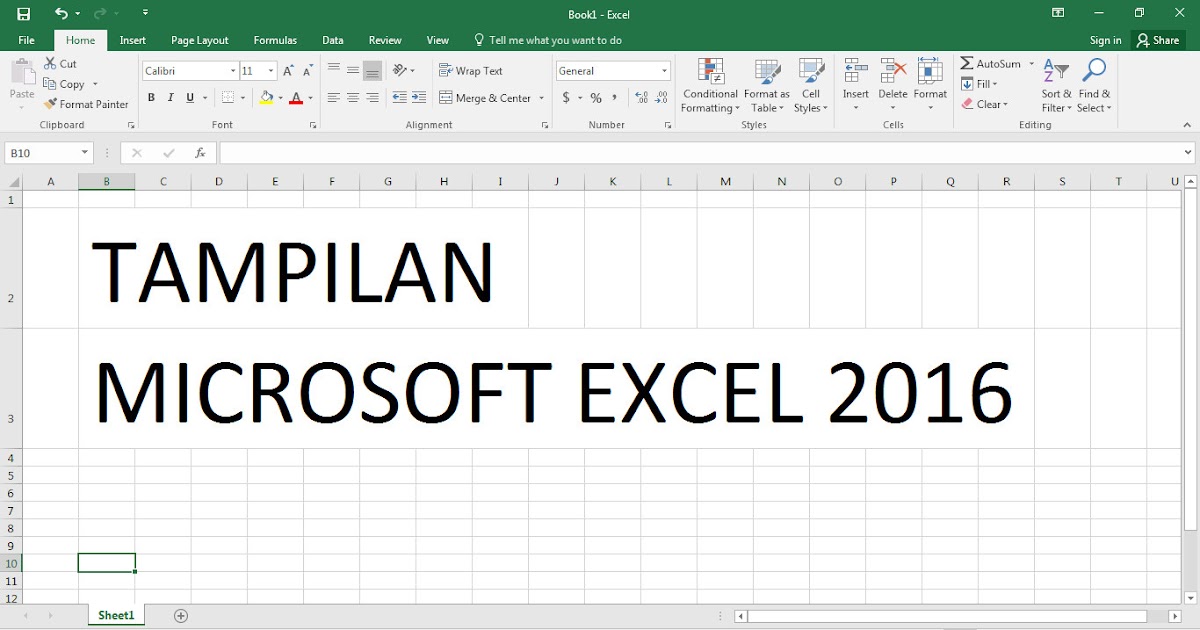
Task: Open Merge & Center dropdown arrow
Action: pos(542,98)
